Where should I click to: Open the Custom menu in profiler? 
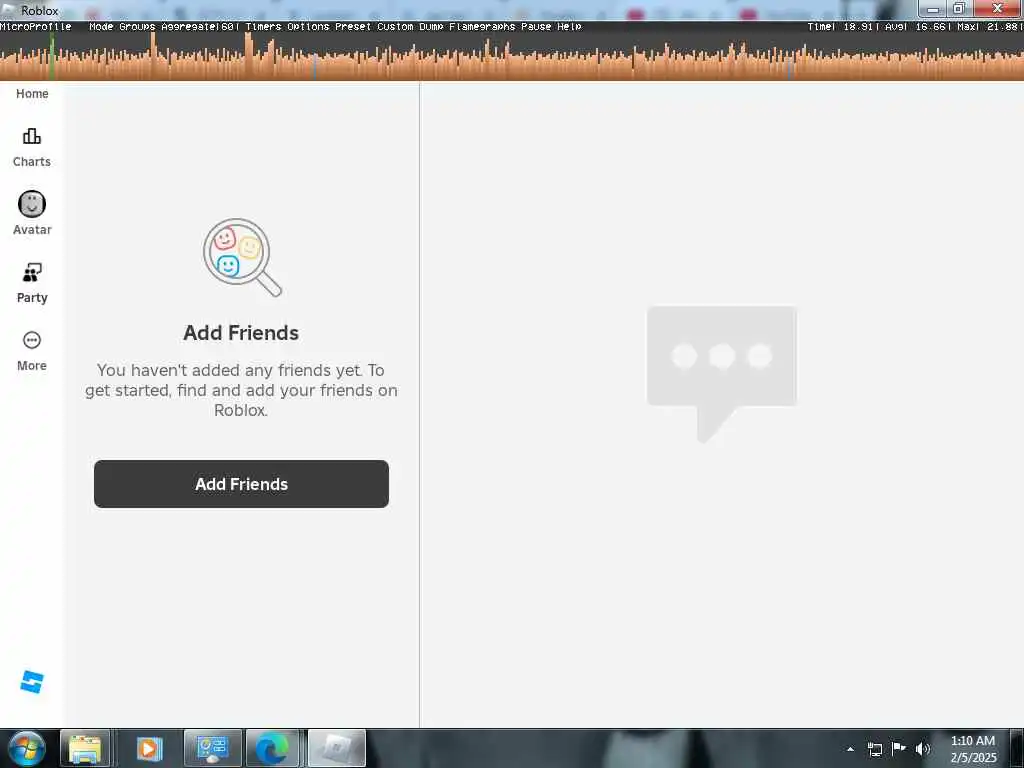tap(395, 27)
